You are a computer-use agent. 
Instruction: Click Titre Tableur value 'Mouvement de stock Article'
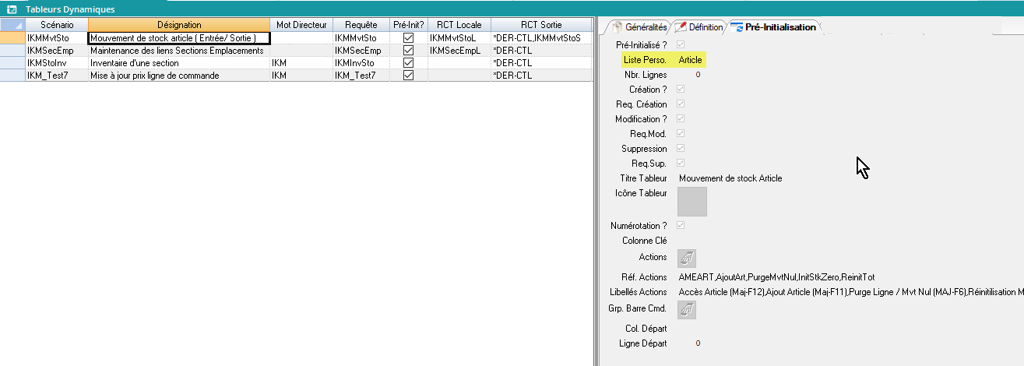coord(730,178)
